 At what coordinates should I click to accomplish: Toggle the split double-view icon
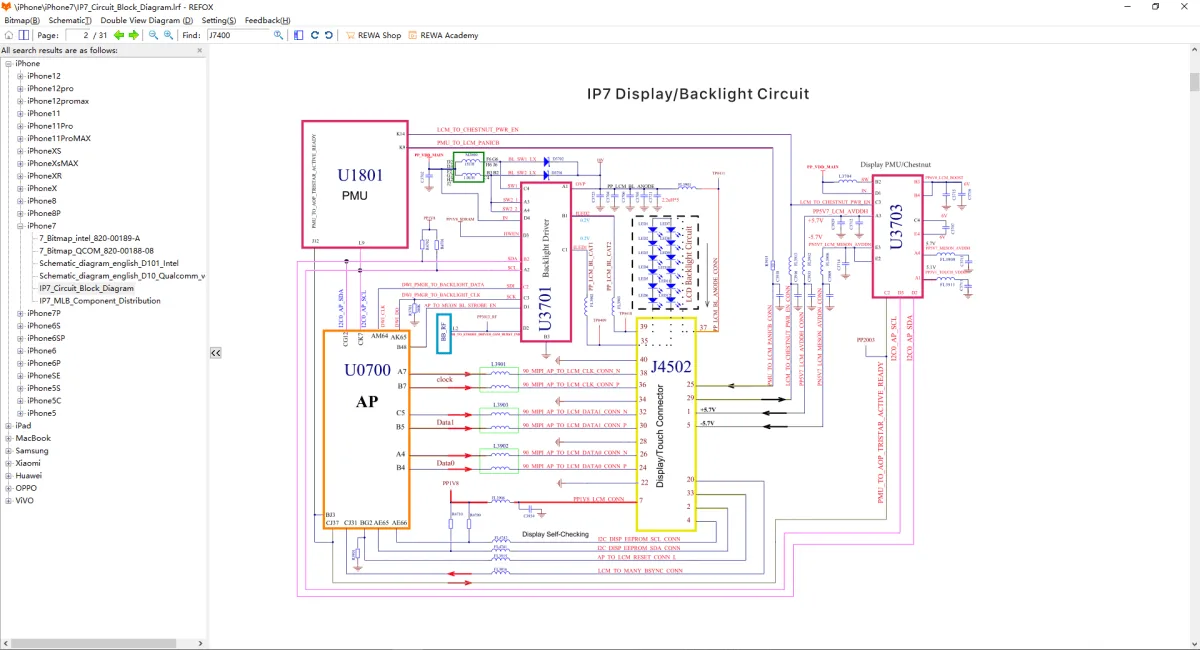point(23,35)
